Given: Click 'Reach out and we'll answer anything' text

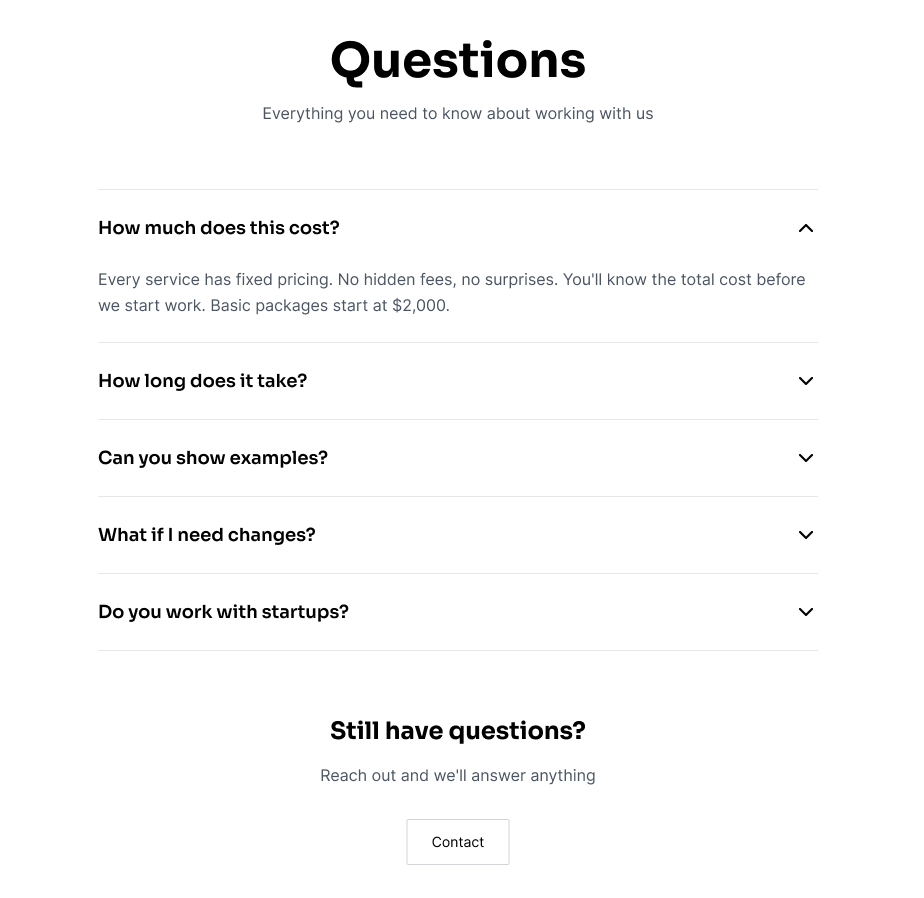Looking at the screenshot, I should pos(457,775).
